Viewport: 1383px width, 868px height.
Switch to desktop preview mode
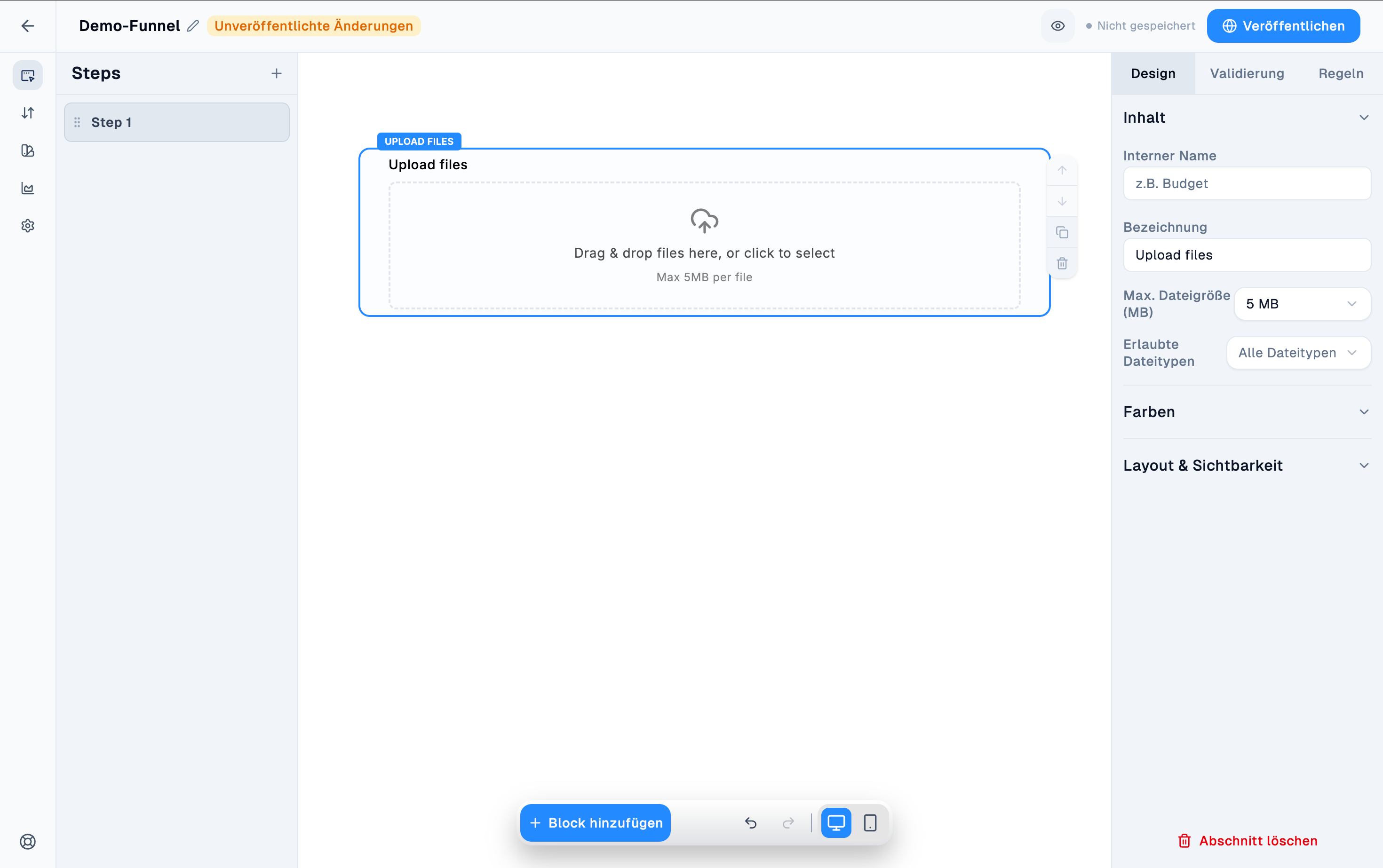click(835, 823)
